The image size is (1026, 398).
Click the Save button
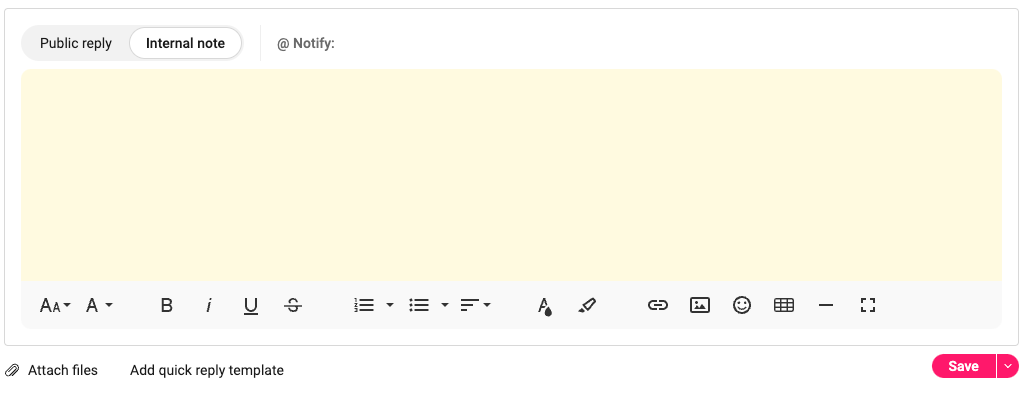(964, 366)
